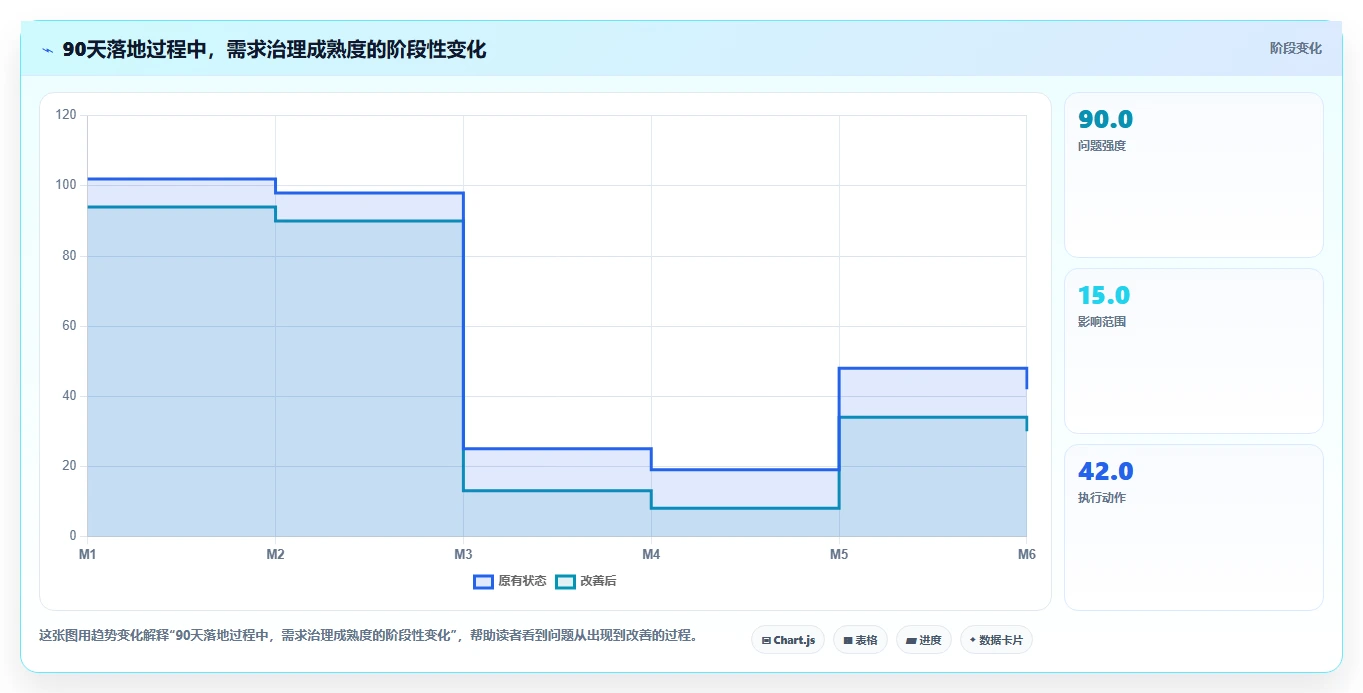Click the 表格 tag button

coord(860,640)
